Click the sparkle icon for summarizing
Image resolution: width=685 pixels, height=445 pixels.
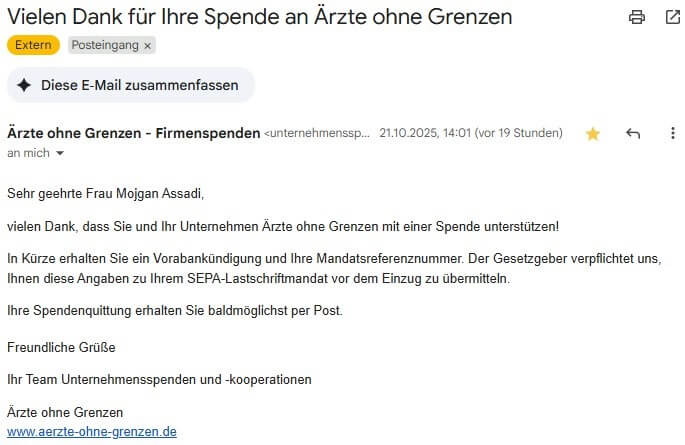click(x=25, y=86)
